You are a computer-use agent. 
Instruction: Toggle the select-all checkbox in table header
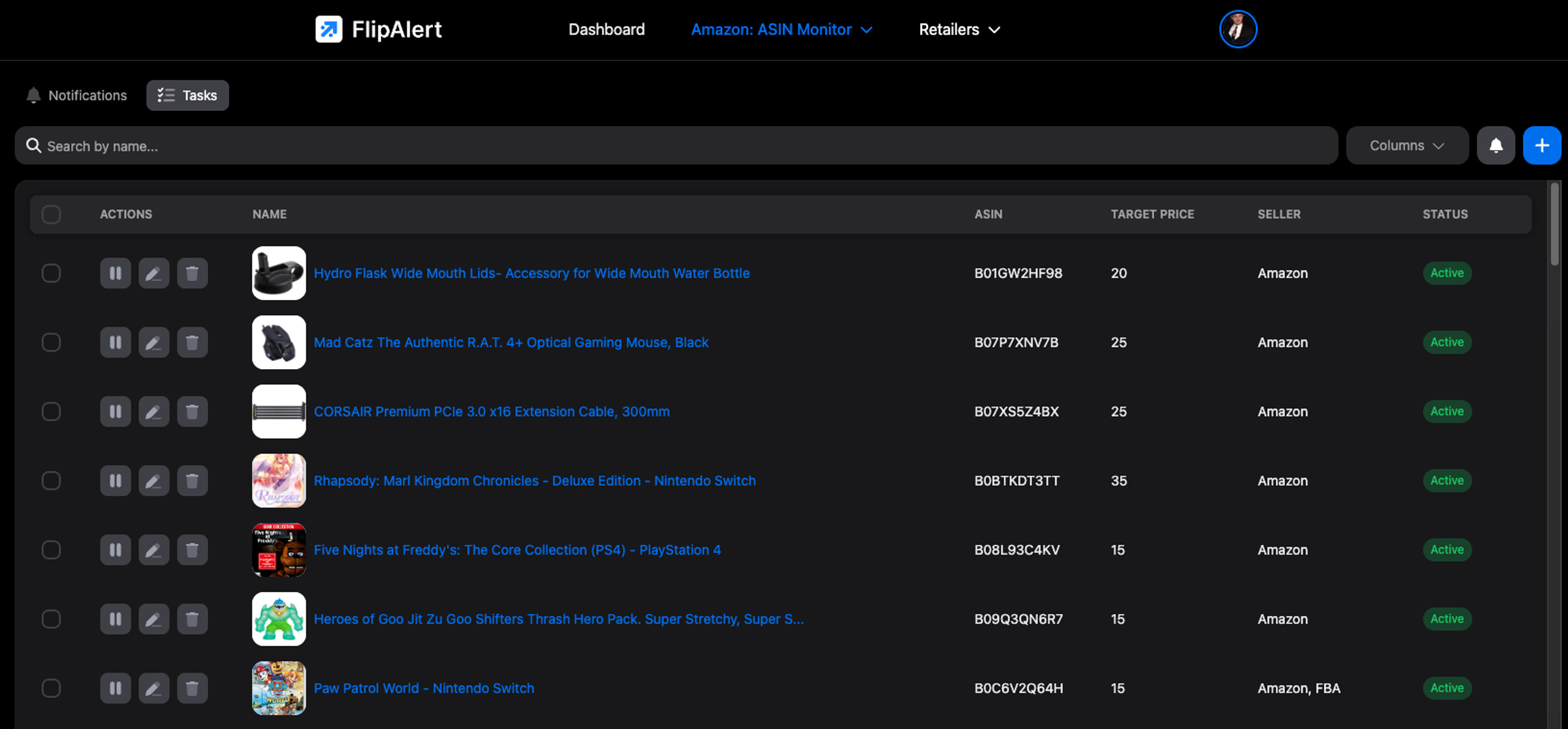pyautogui.click(x=51, y=214)
